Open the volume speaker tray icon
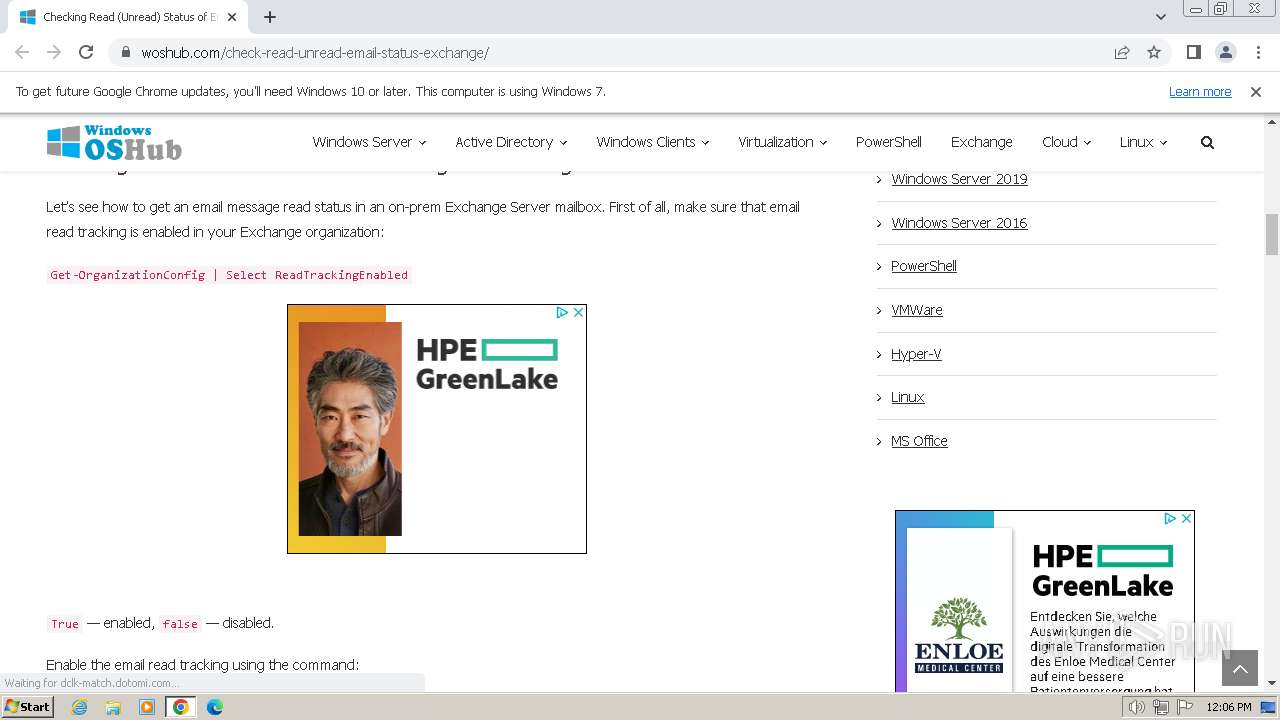Screen dimensions: 1280x720 1137,707
